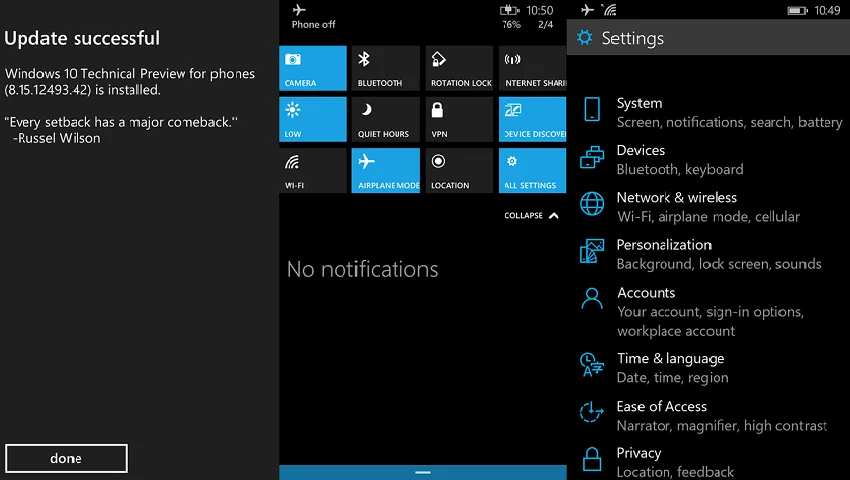This screenshot has height=480, width=850.
Task: Click airplane icon above 'Phone off'
Action: coord(299,10)
